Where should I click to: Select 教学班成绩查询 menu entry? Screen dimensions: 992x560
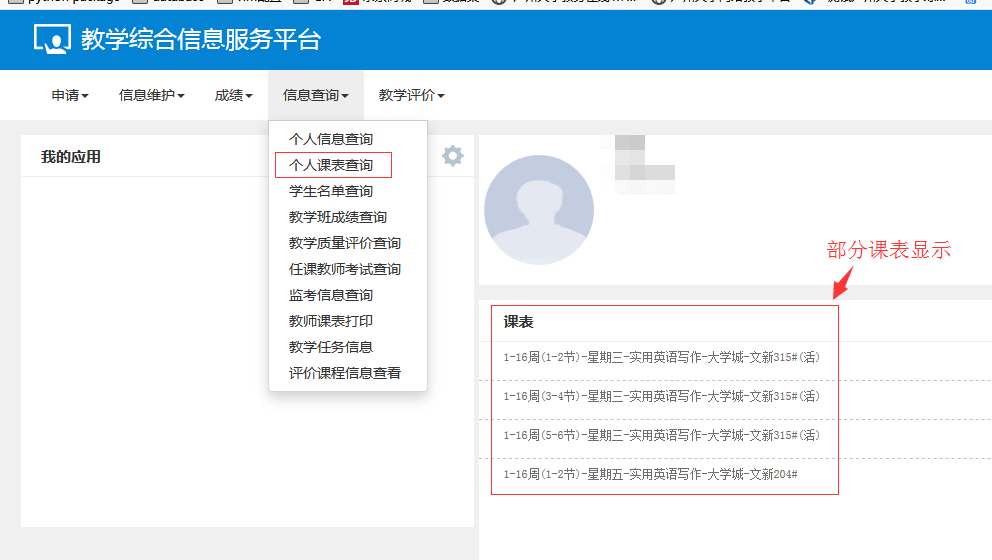coord(338,217)
